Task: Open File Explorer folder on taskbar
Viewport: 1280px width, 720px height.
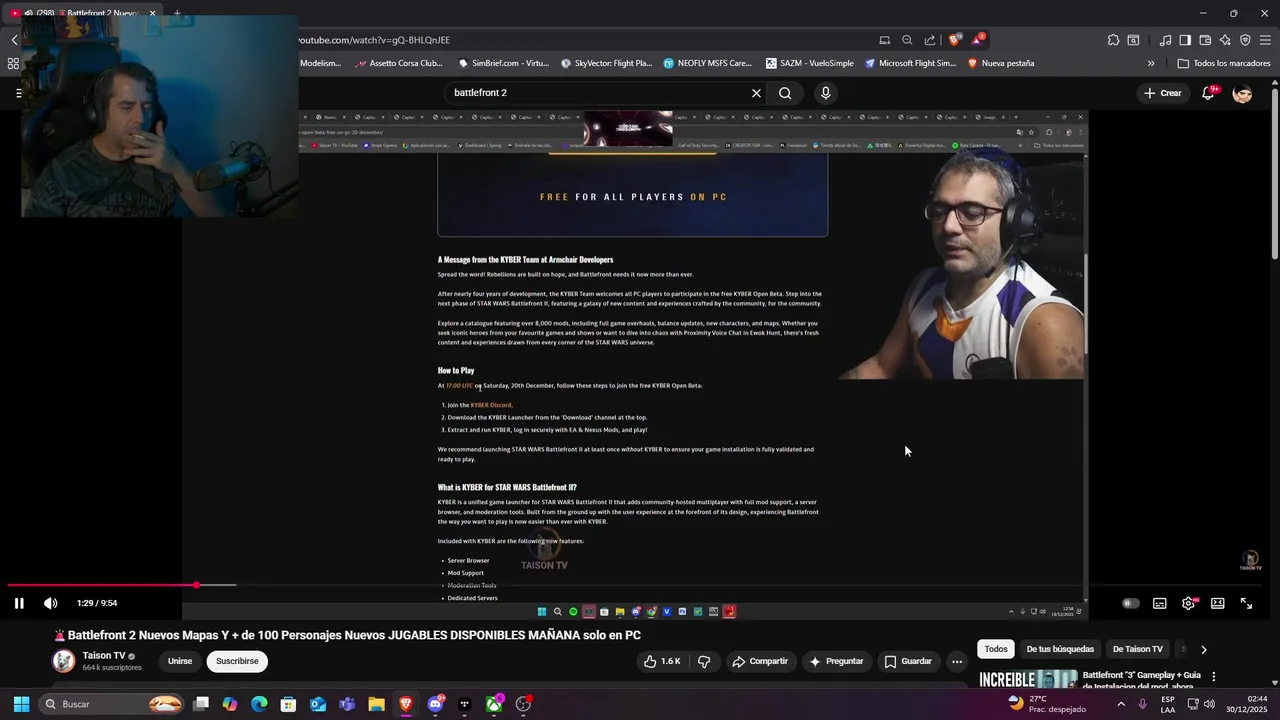Action: [376, 704]
